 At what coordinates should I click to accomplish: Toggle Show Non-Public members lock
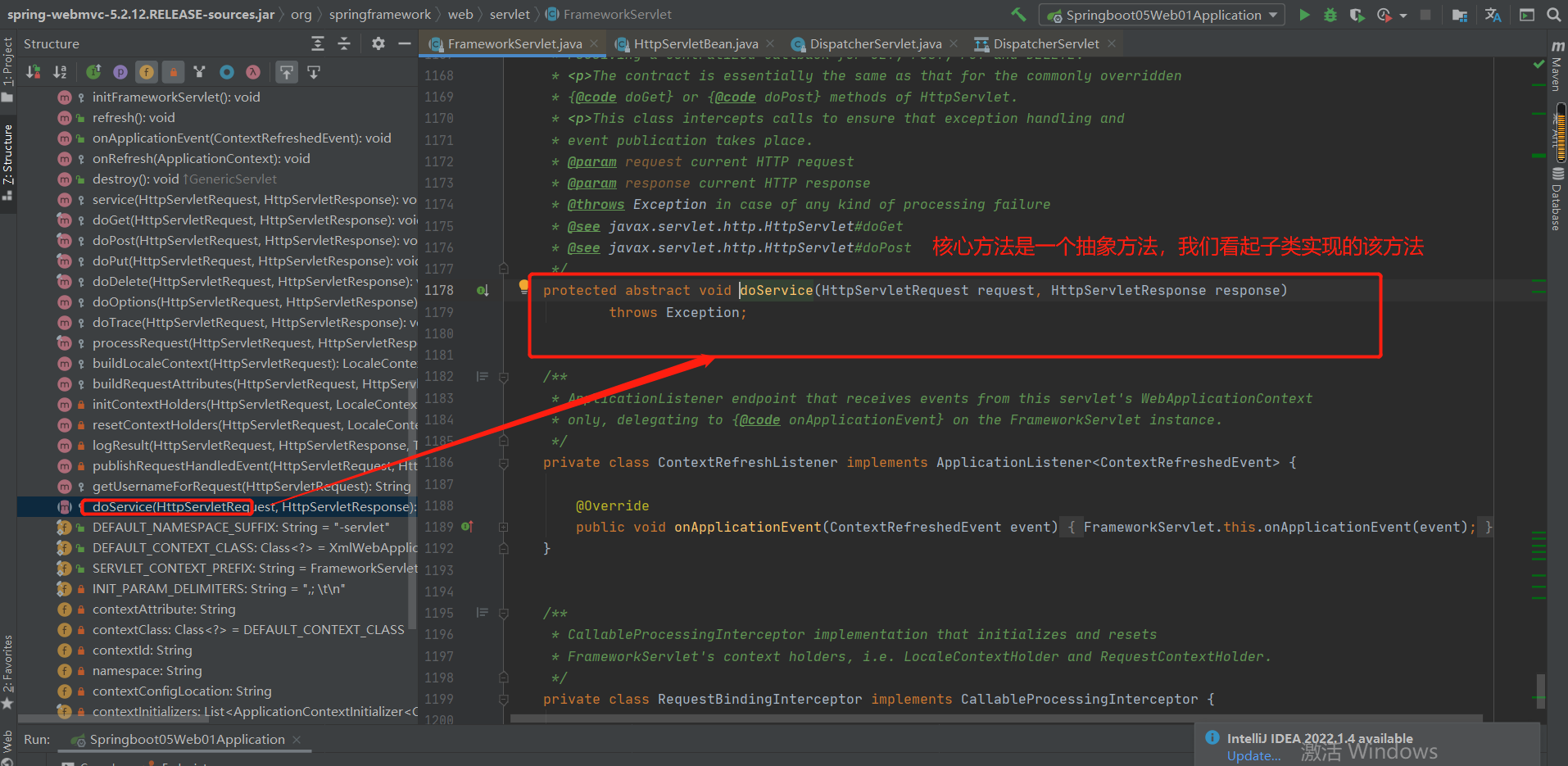pyautogui.click(x=173, y=72)
